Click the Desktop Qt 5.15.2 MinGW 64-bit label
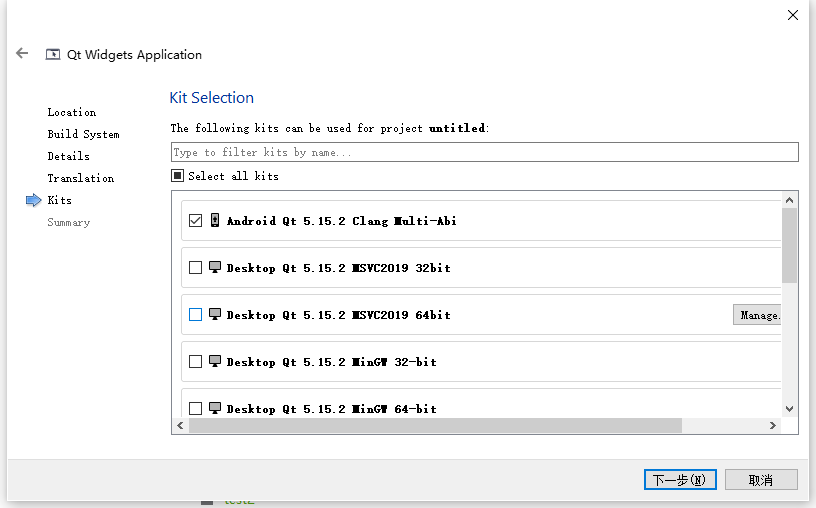 point(332,409)
